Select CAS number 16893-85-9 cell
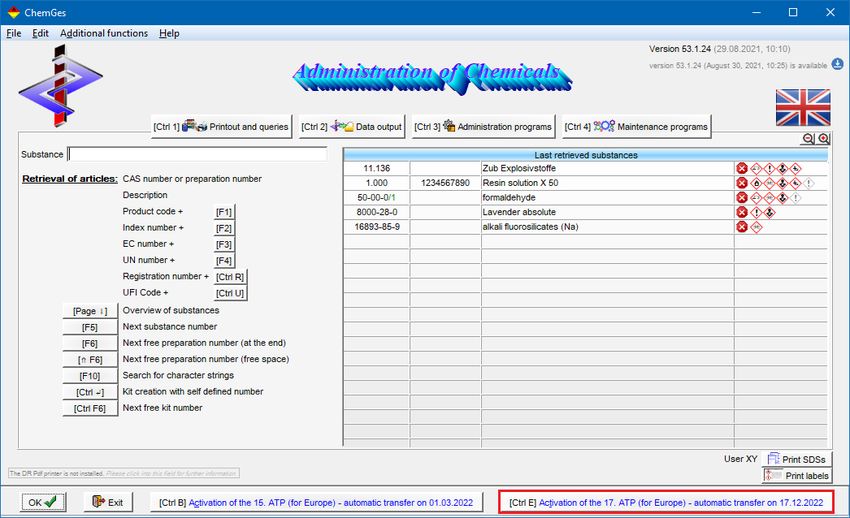Screen dimensions: 850x518 377,227
